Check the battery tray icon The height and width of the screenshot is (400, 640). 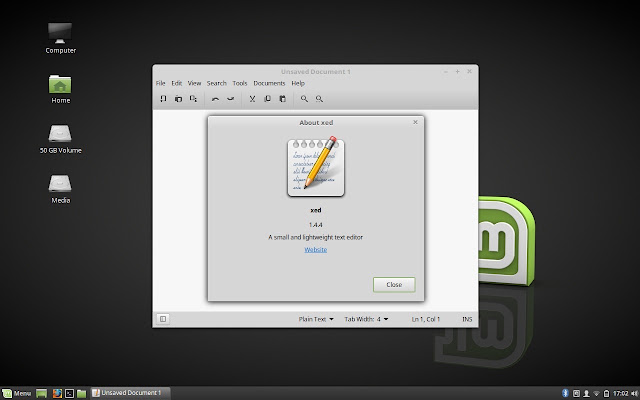click(607, 393)
